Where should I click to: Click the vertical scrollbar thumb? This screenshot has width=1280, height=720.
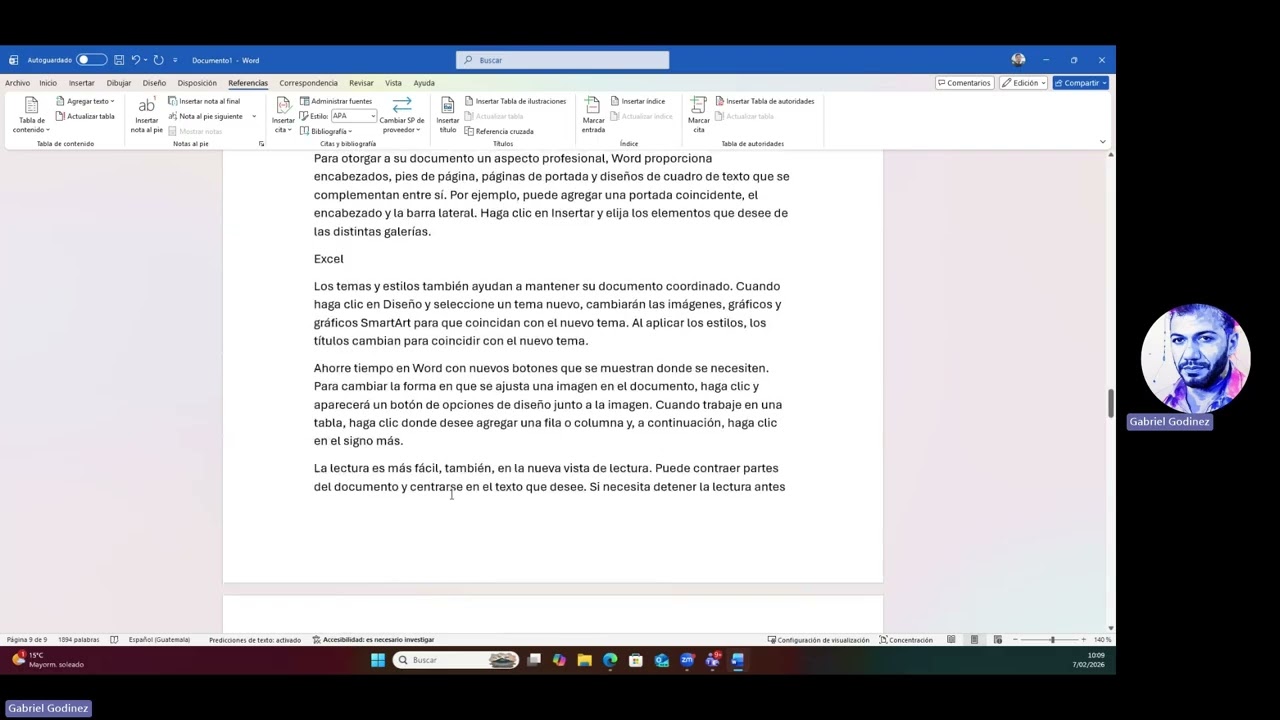[1110, 404]
